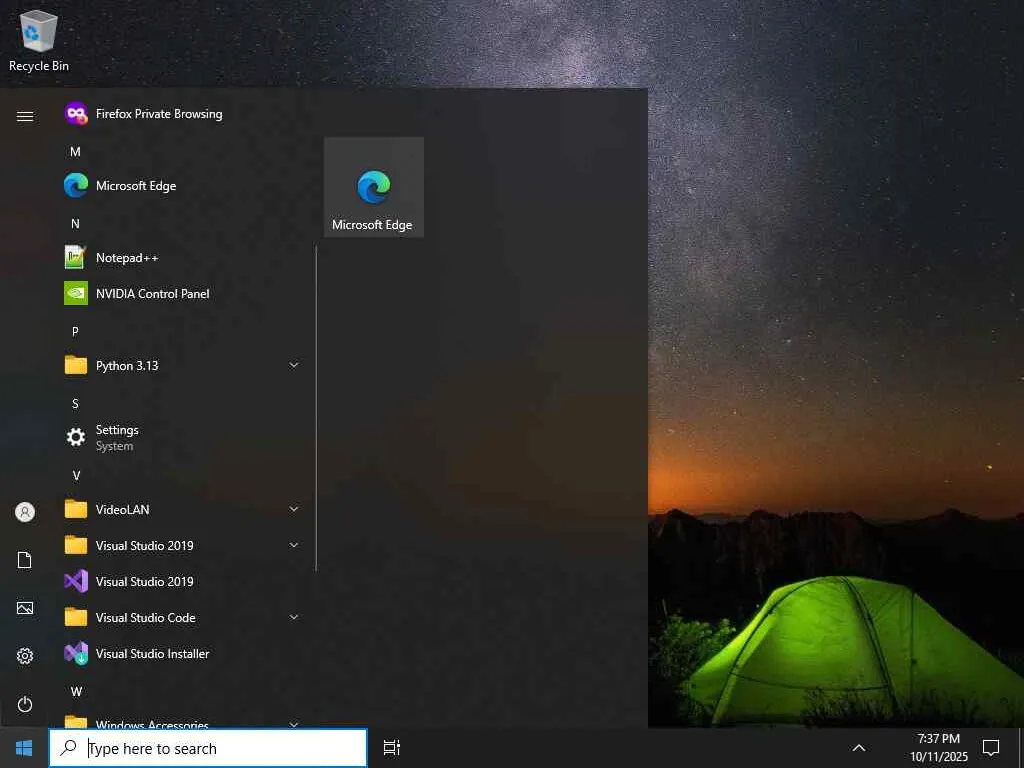The width and height of the screenshot is (1024, 768).
Task: Click the VideoLAN folder icon
Action: point(76,509)
